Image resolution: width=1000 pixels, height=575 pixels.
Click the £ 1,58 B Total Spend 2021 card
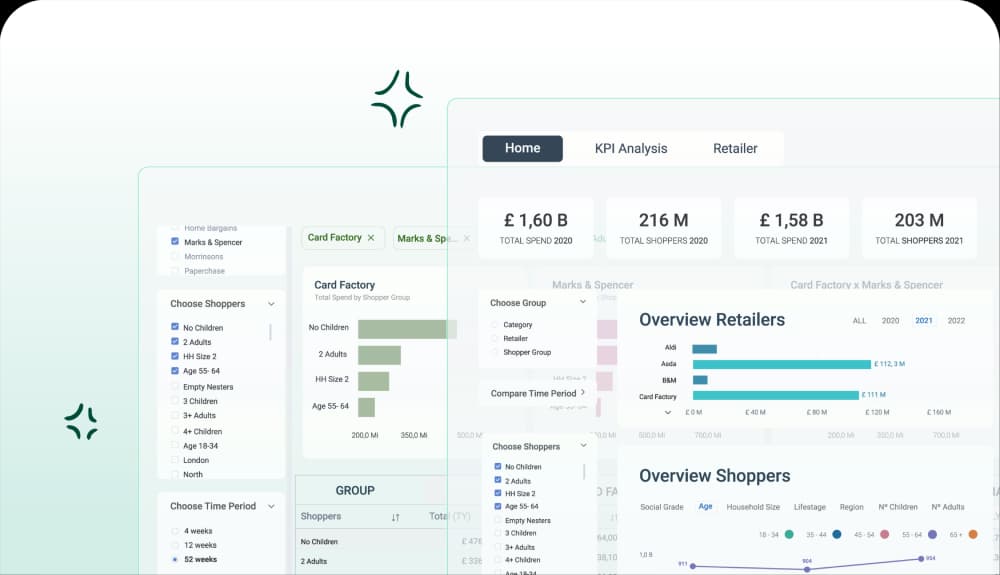pyautogui.click(x=791, y=228)
